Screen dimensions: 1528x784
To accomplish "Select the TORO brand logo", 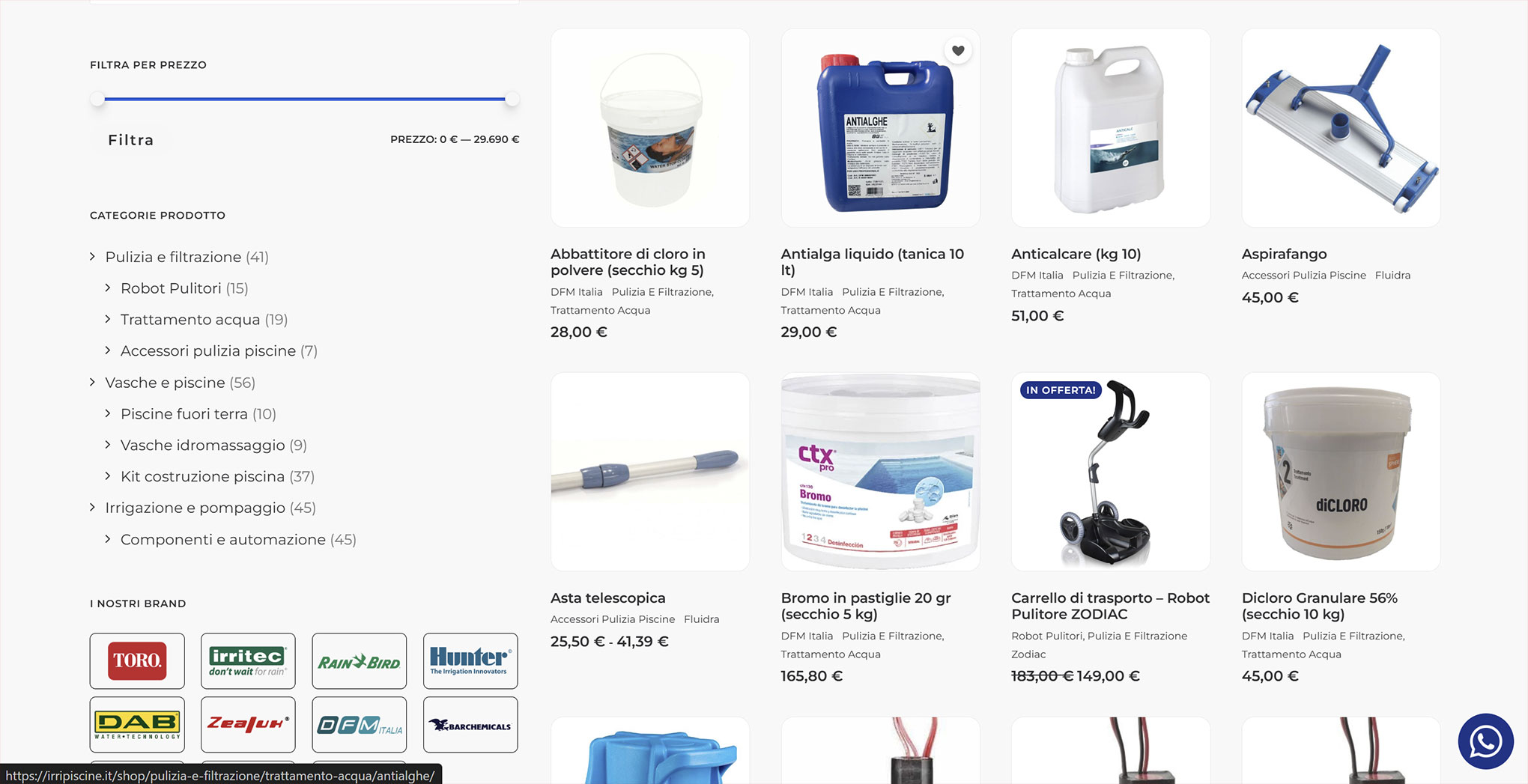I will tap(137, 661).
